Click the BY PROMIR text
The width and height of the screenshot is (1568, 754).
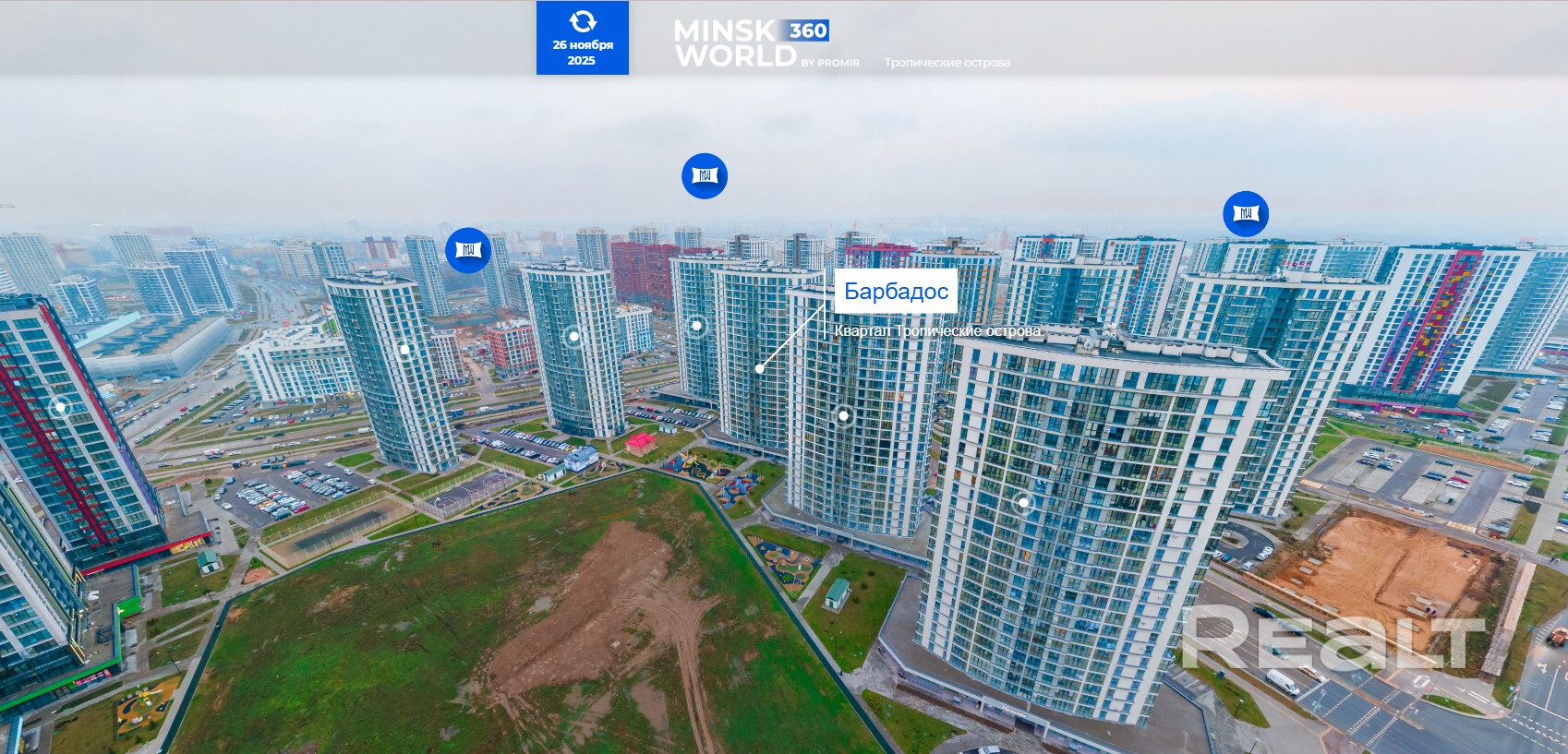pyautogui.click(x=830, y=63)
